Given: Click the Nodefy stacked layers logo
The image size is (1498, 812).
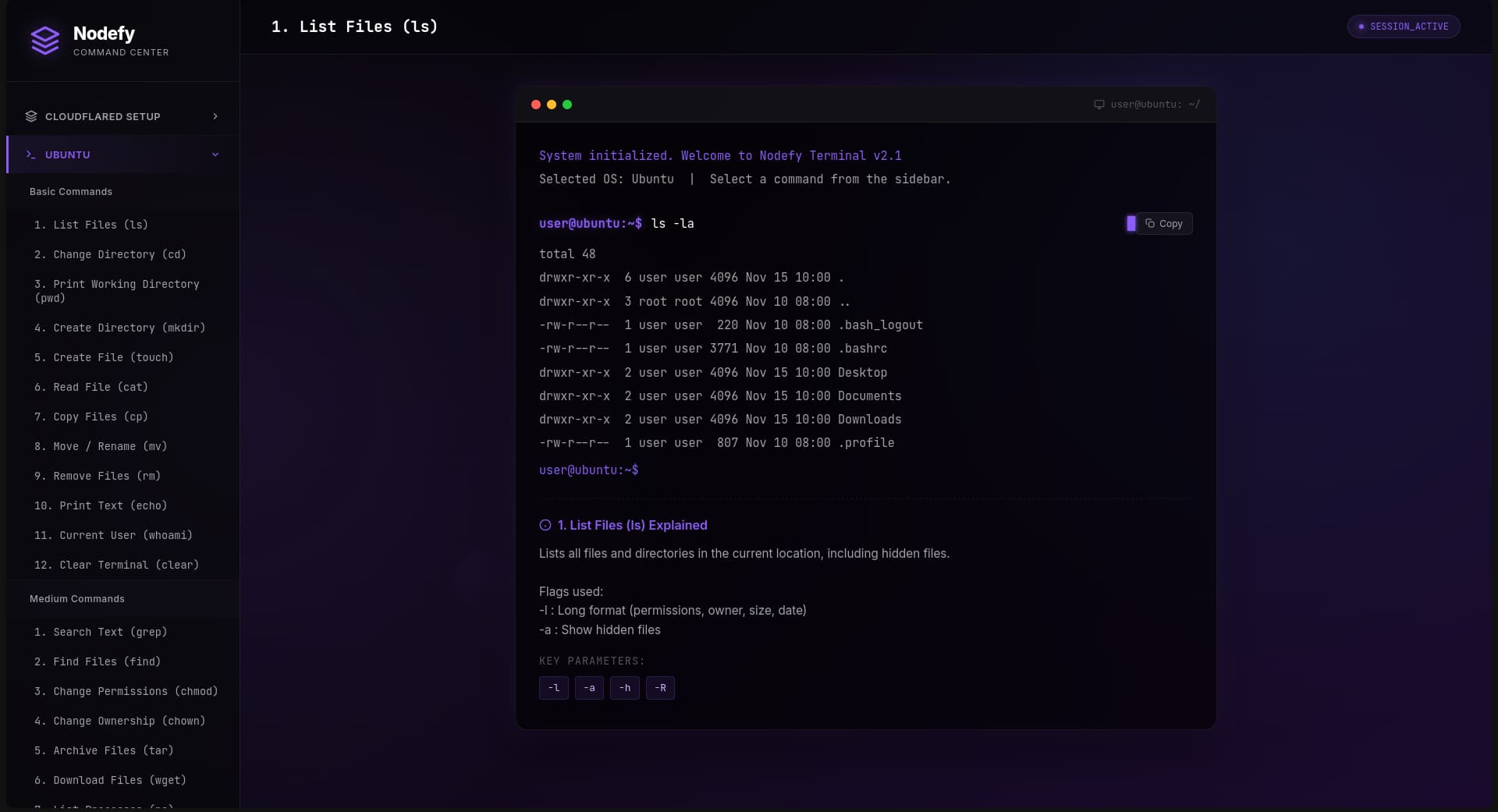Looking at the screenshot, I should (x=45, y=41).
